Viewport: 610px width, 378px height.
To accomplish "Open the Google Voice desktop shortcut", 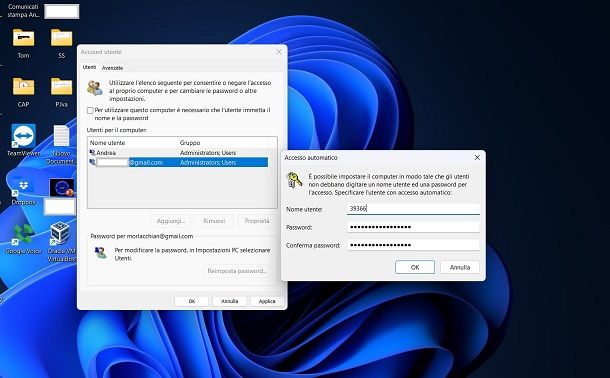I will click(23, 234).
